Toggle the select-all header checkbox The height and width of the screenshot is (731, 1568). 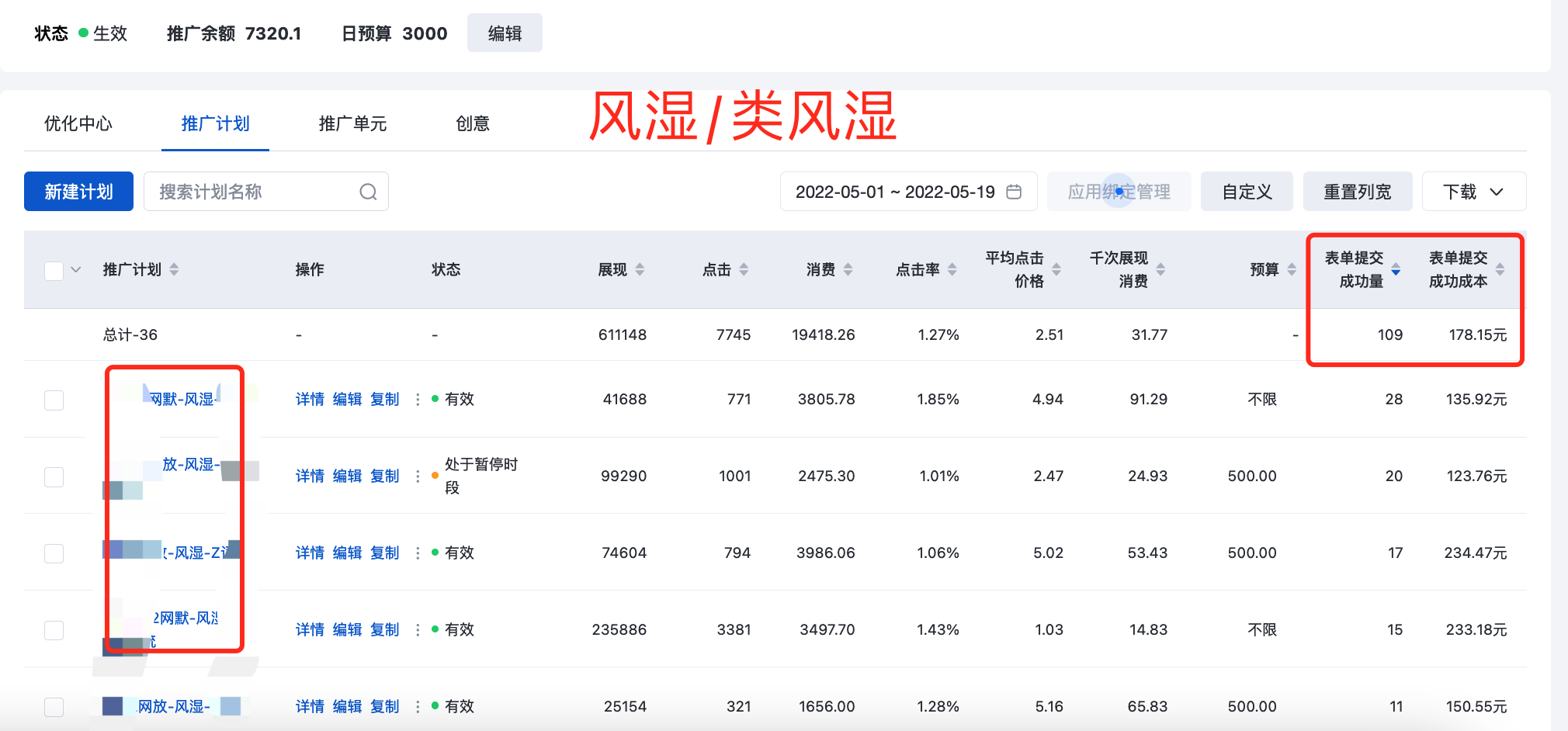pos(54,270)
